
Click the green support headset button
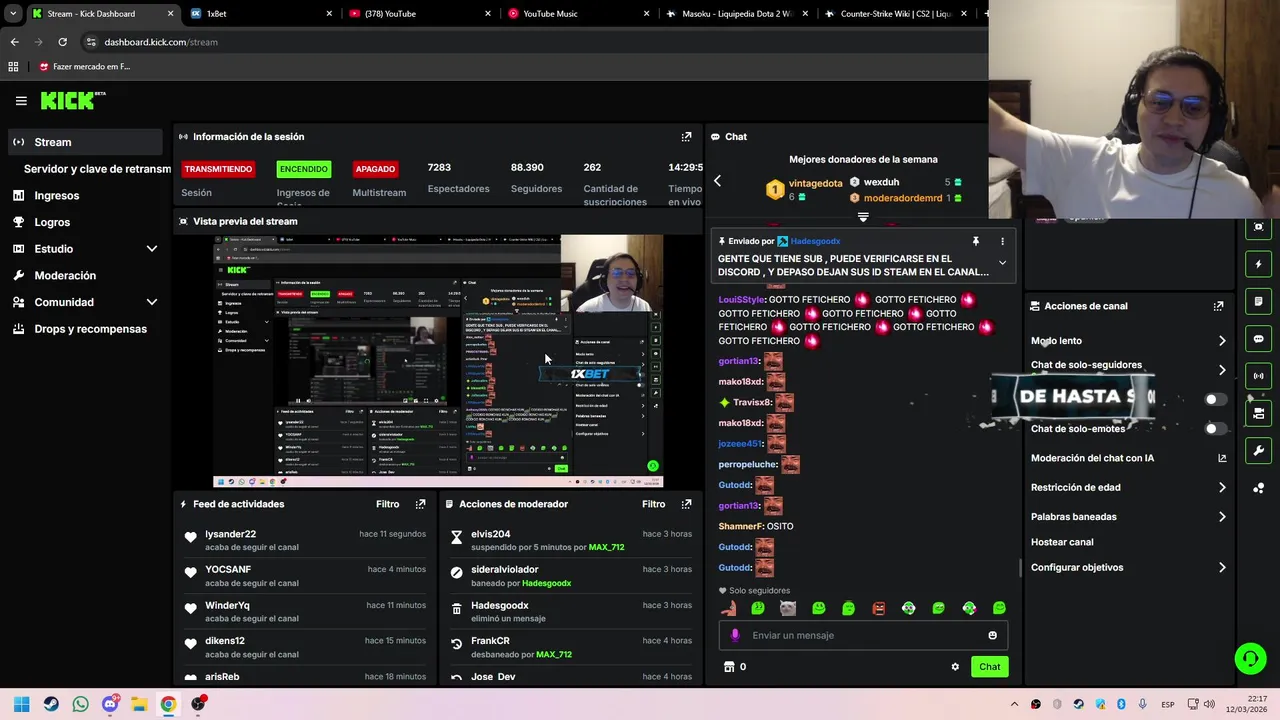pyautogui.click(x=1250, y=658)
